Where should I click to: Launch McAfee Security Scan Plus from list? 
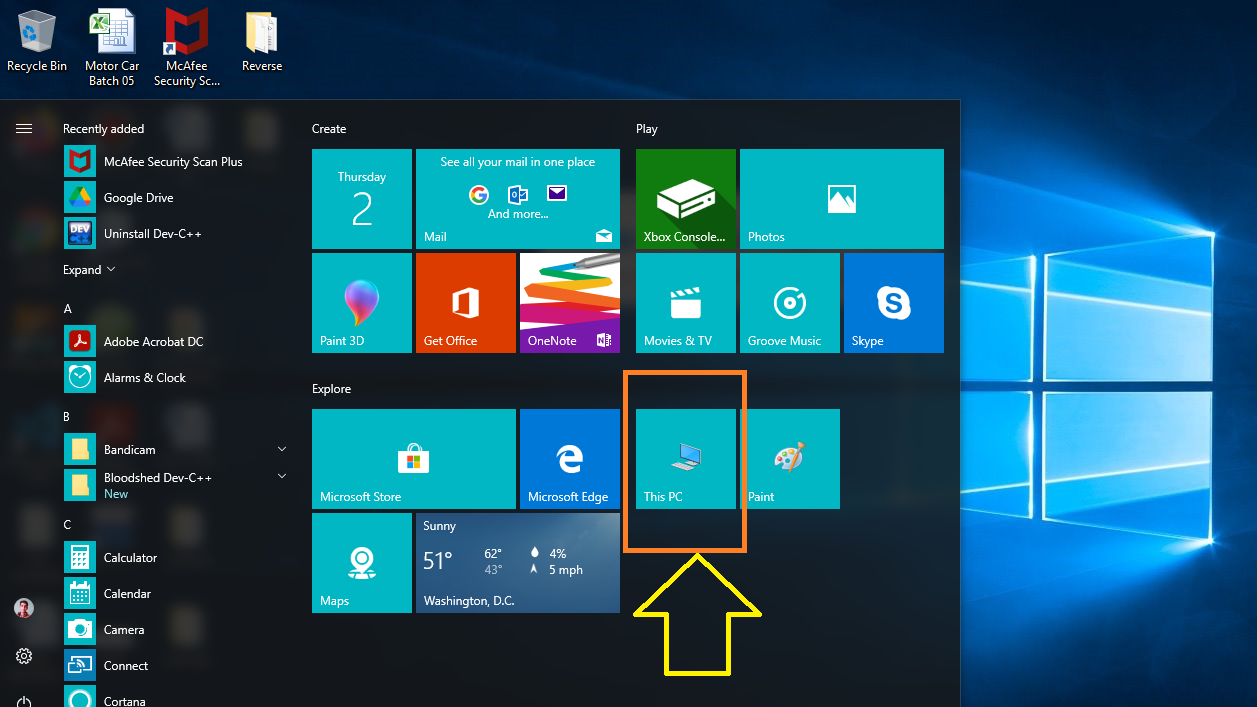[176, 162]
